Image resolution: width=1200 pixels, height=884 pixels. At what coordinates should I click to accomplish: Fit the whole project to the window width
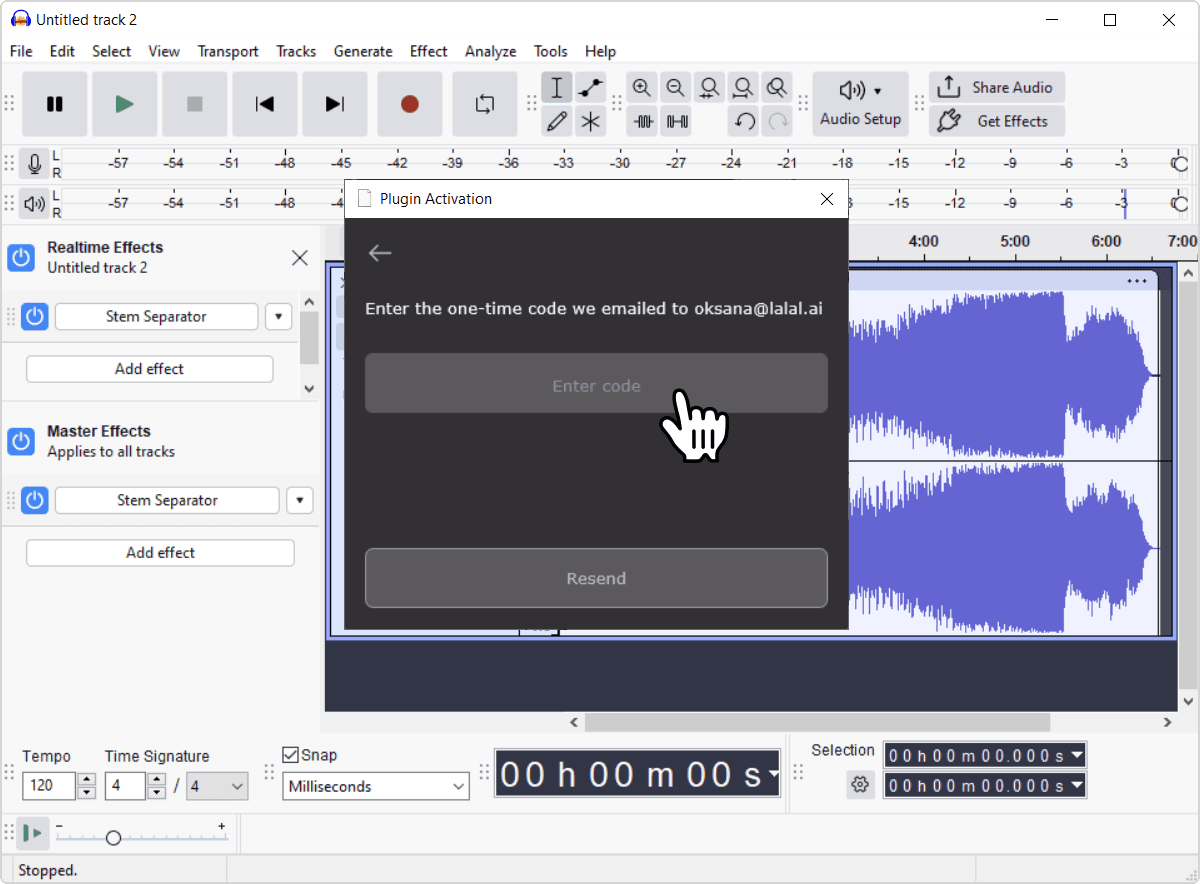[x=743, y=88]
